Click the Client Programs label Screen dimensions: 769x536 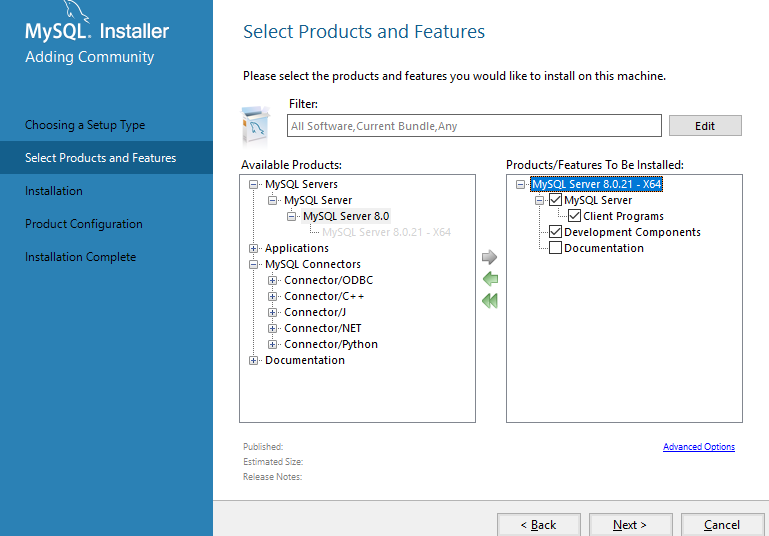(x=623, y=216)
